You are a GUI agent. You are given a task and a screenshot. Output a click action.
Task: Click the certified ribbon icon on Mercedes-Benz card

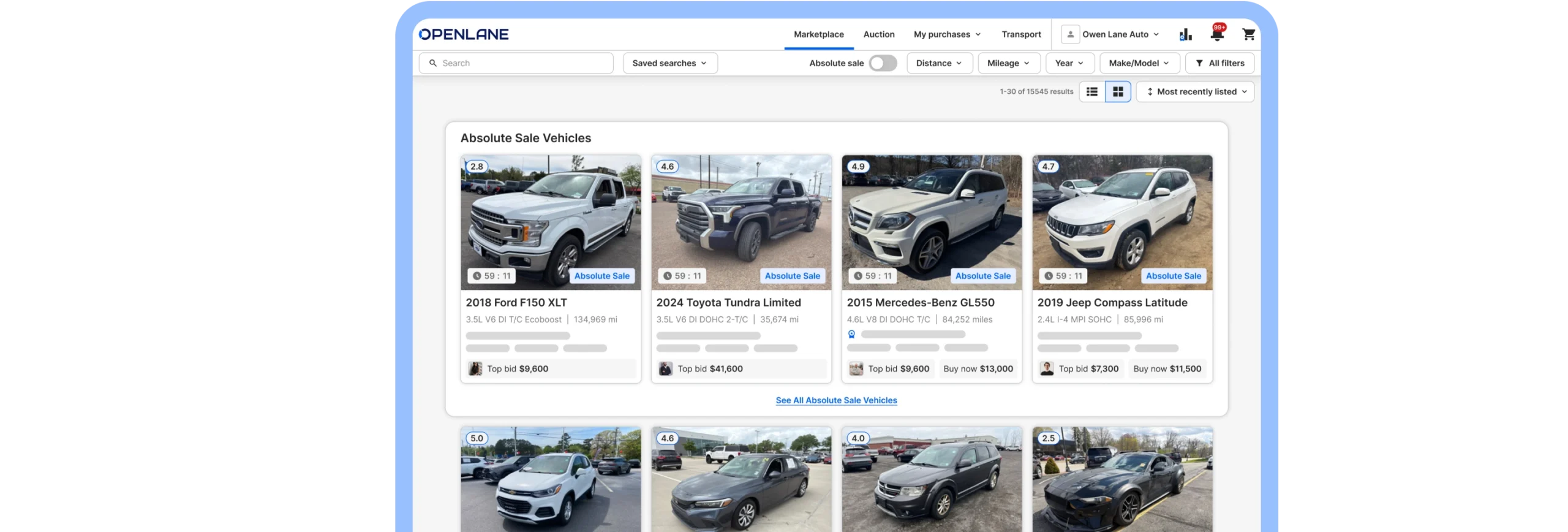click(851, 335)
